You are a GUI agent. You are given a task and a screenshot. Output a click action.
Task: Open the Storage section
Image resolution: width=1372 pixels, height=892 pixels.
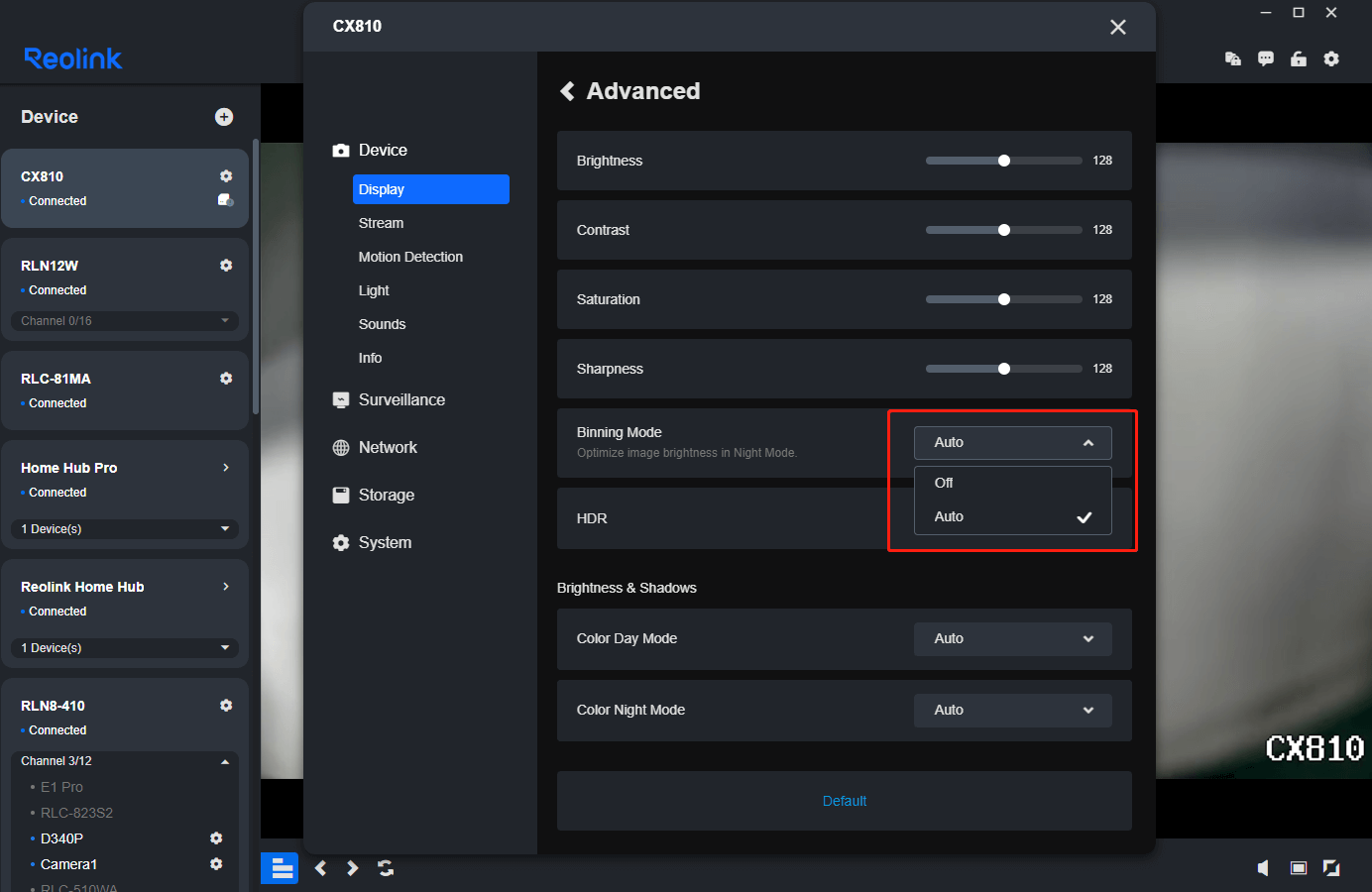click(374, 495)
